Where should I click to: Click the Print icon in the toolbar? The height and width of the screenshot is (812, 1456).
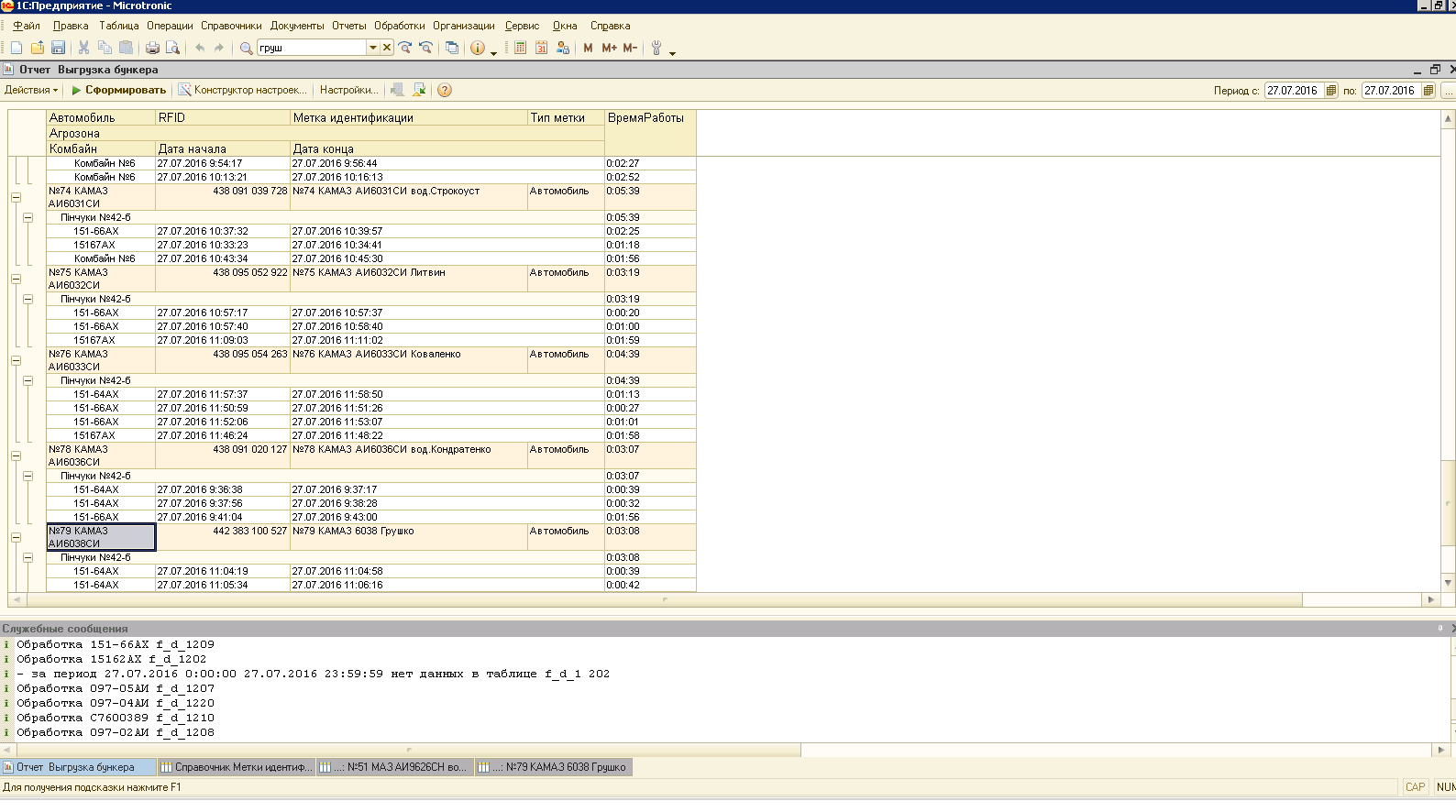click(152, 48)
